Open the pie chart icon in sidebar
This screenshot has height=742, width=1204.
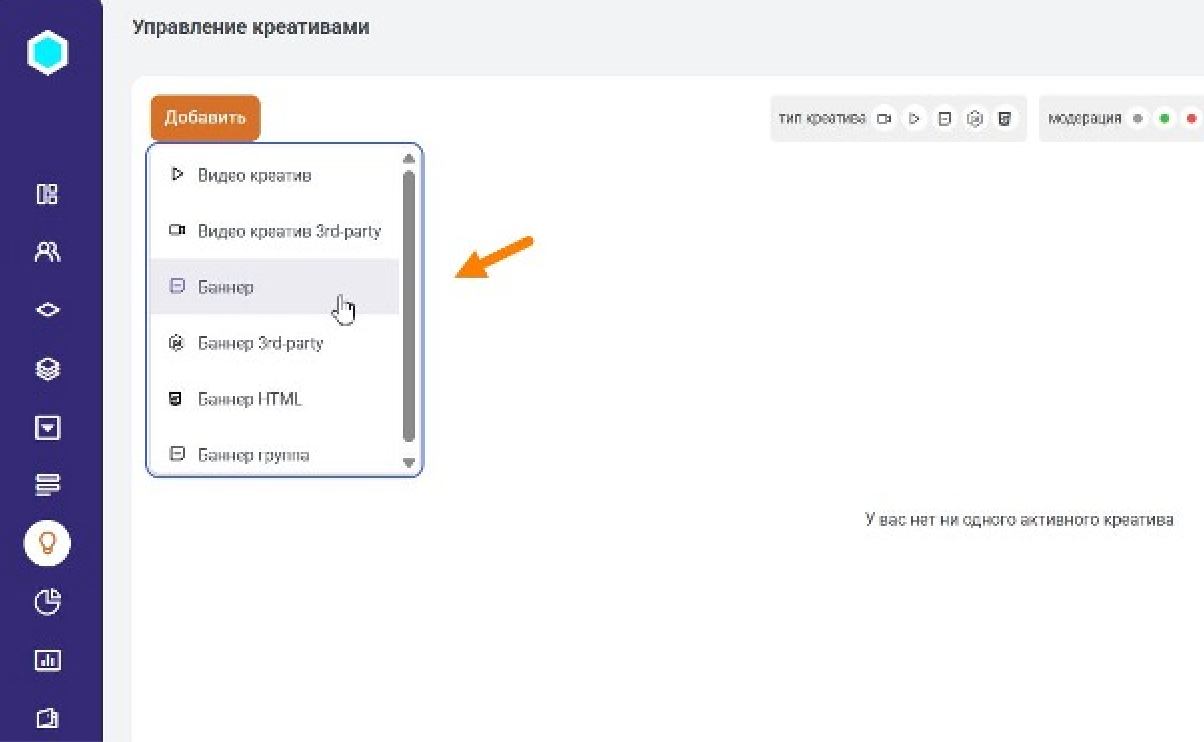[47, 602]
